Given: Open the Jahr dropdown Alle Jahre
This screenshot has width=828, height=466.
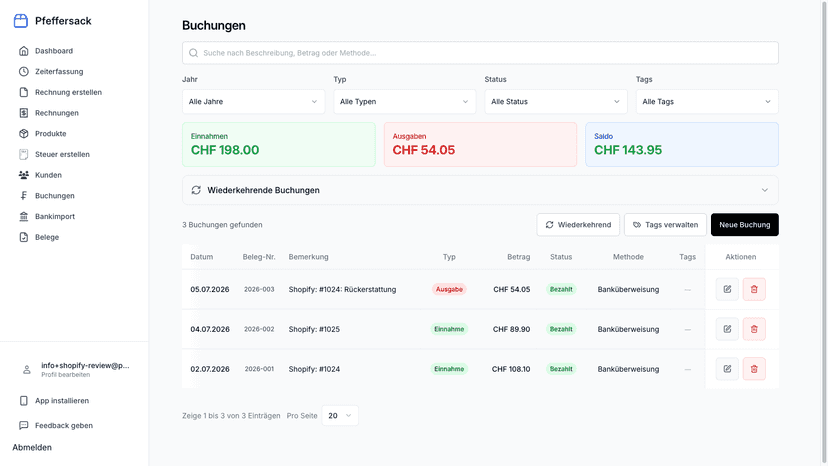Looking at the screenshot, I should tap(253, 101).
